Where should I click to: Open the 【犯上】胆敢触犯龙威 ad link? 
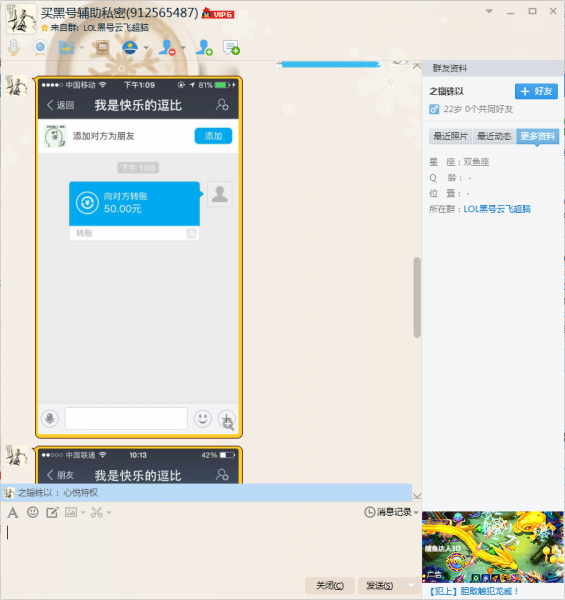click(x=474, y=592)
